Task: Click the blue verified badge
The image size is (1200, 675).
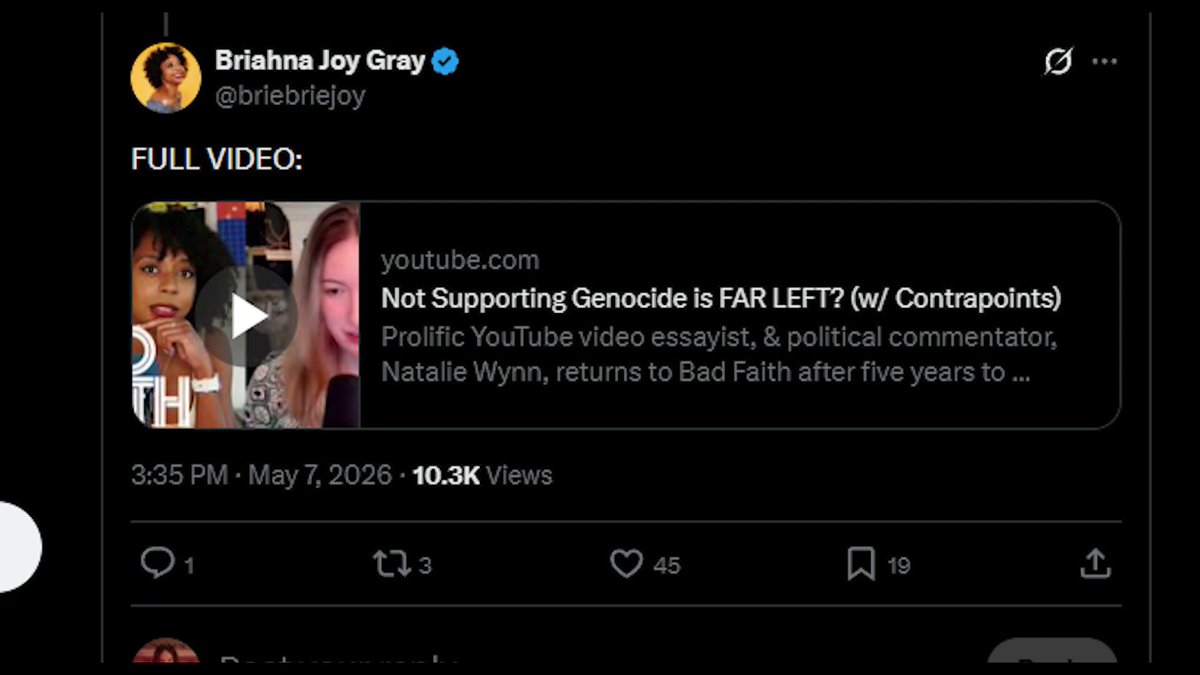Action: click(x=445, y=62)
